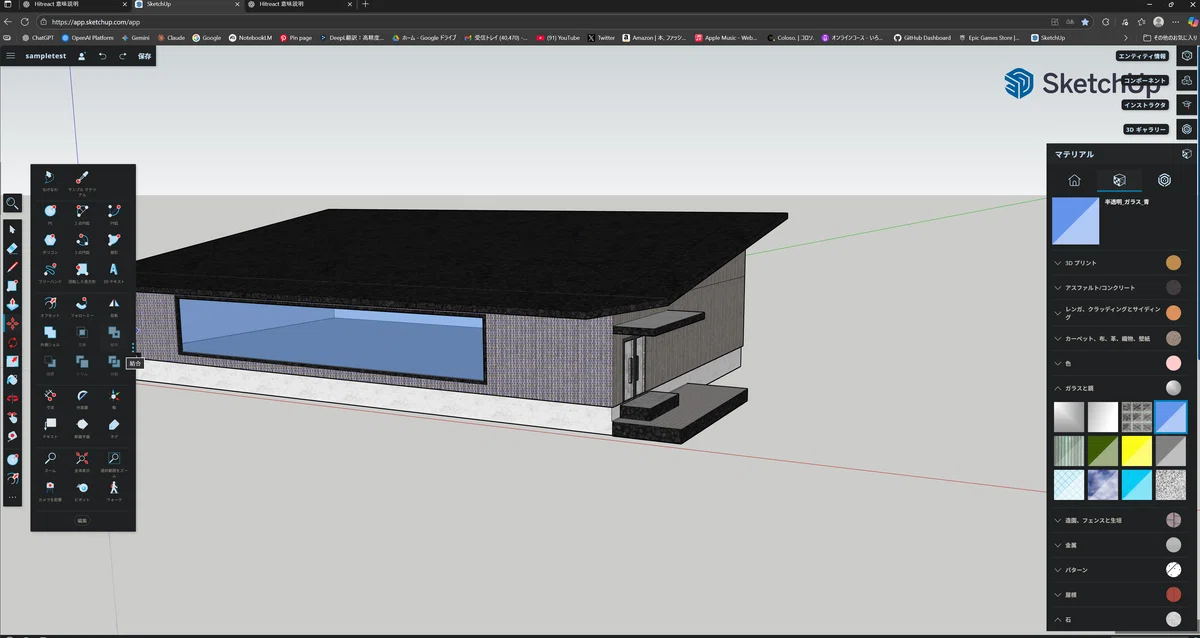Select the 3D テキスト tool
The image size is (1200, 638).
click(114, 273)
